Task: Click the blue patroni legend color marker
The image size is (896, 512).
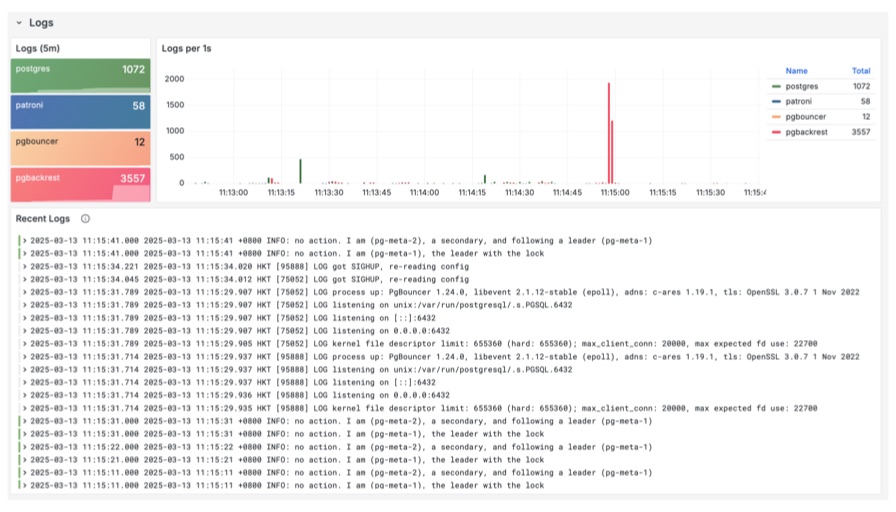Action: point(776,102)
